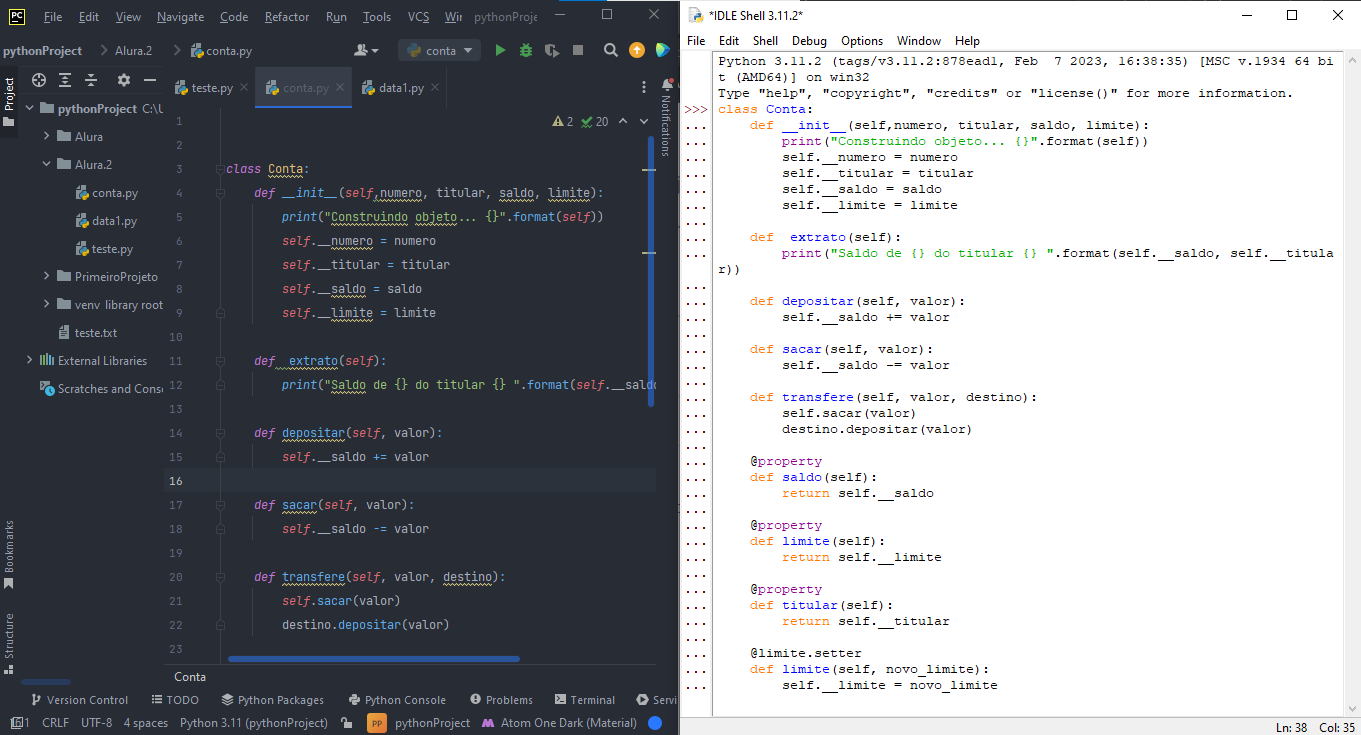The image size is (1361, 735).
Task: Open the Terminal tool window
Action: pyautogui.click(x=584, y=700)
